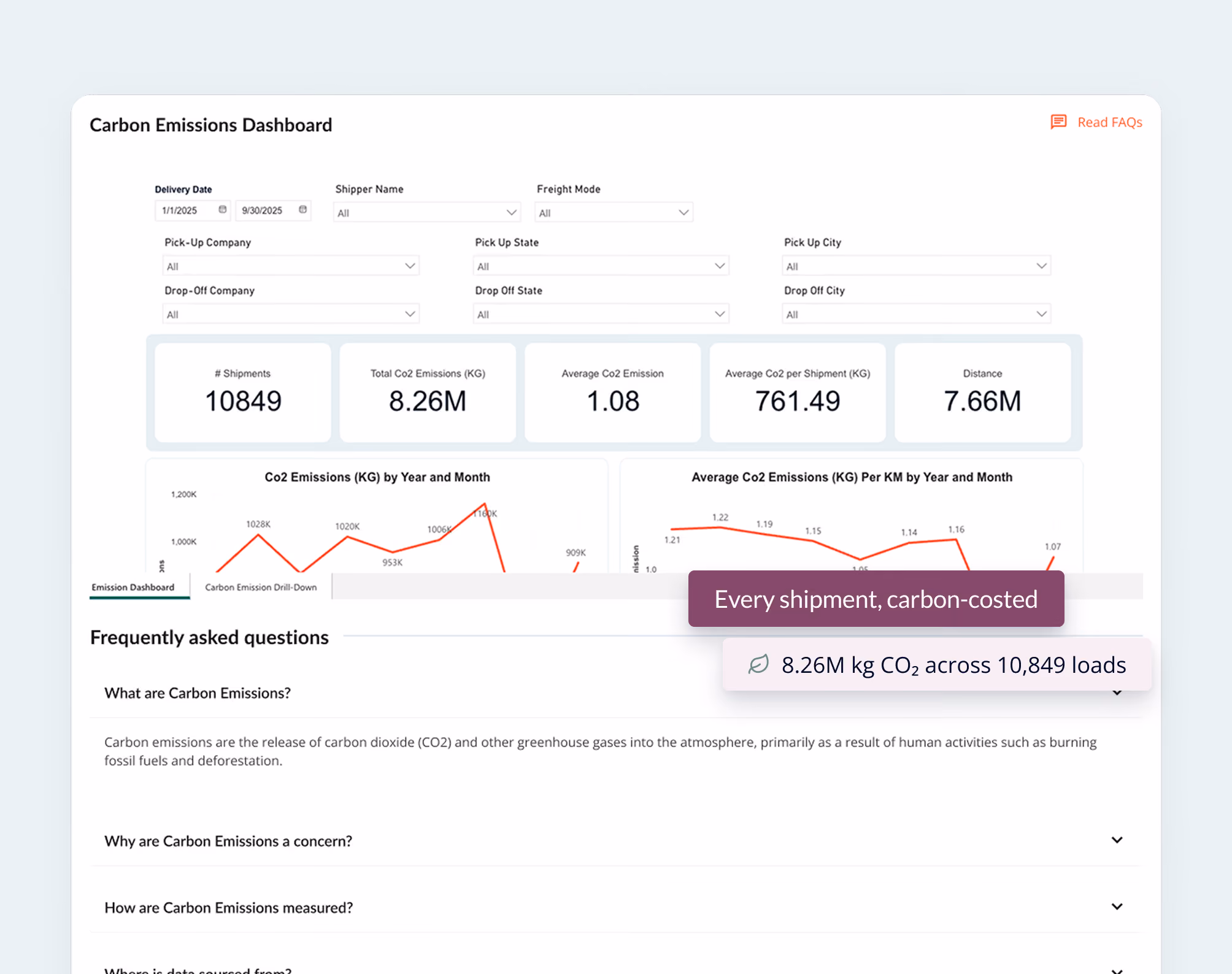
Task: Open the Read FAQs chat icon
Action: point(1058,122)
